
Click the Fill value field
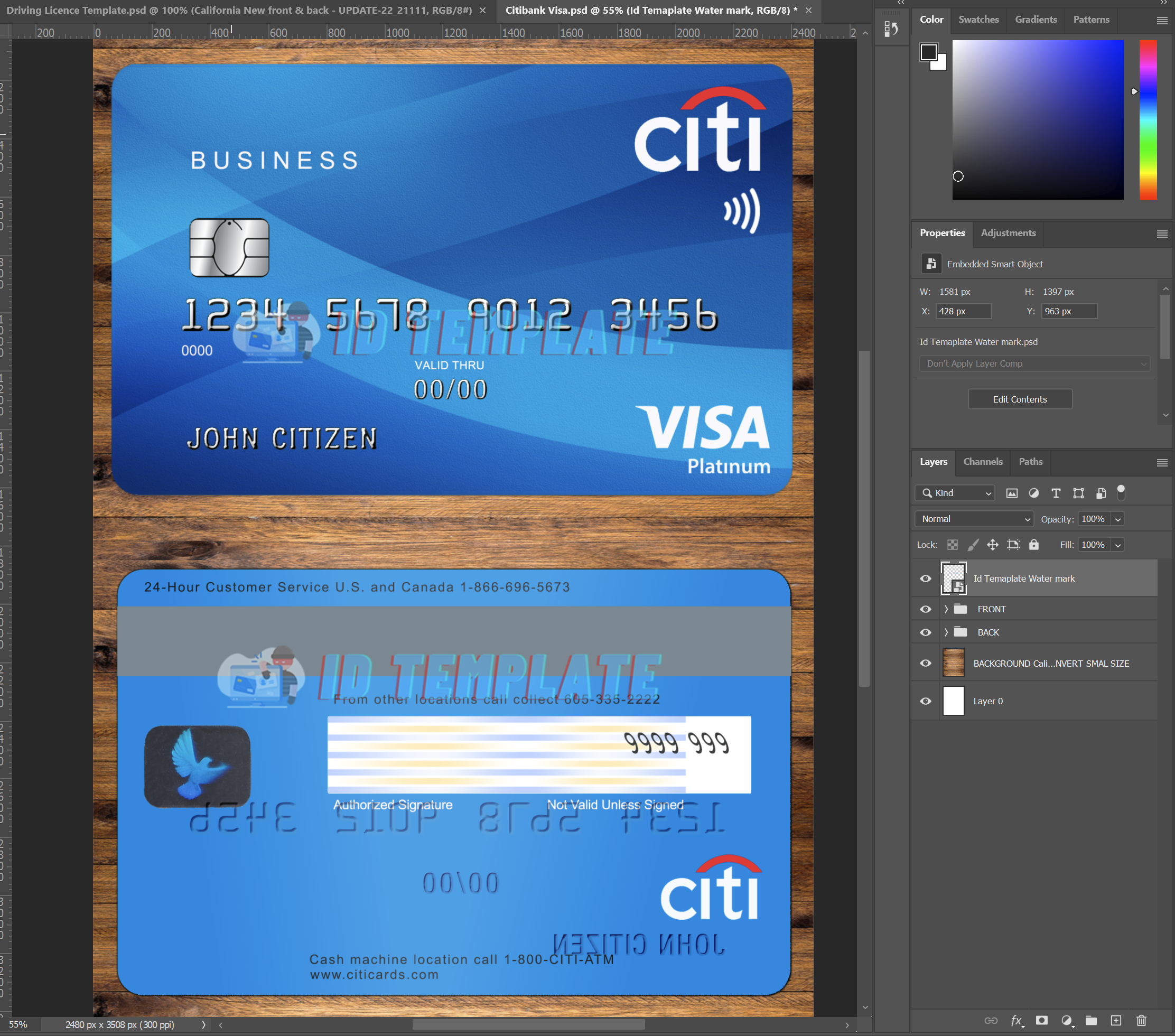pyautogui.click(x=1094, y=545)
